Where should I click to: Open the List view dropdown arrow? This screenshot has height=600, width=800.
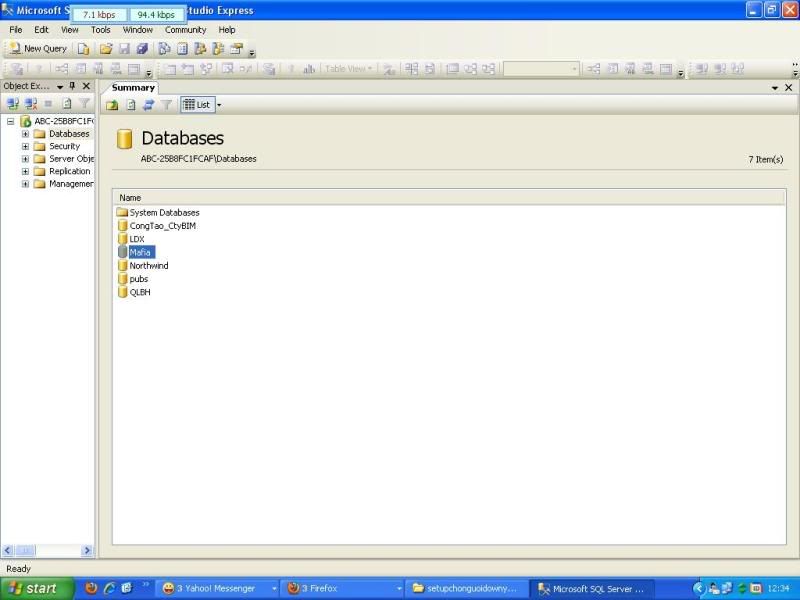coord(219,105)
